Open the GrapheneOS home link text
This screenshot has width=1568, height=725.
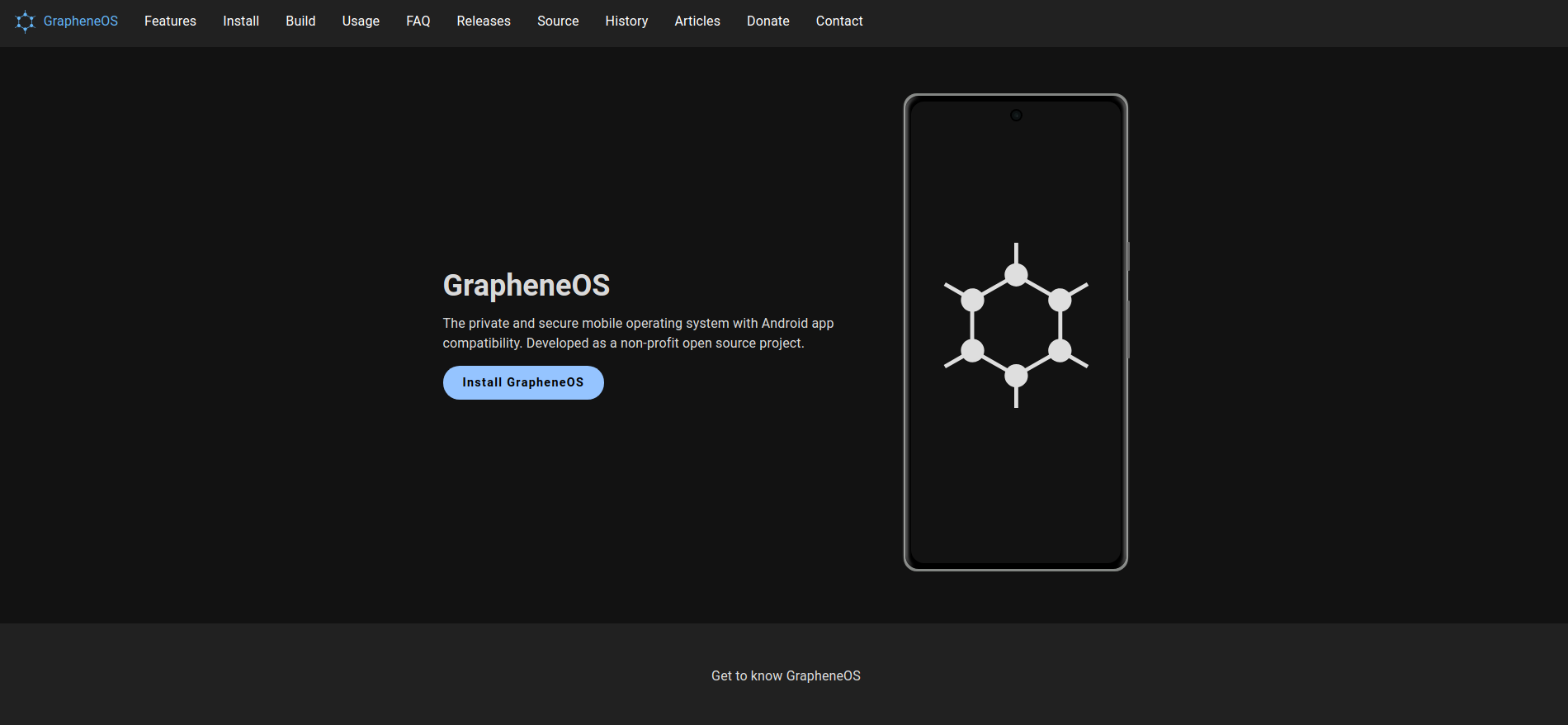tap(80, 21)
